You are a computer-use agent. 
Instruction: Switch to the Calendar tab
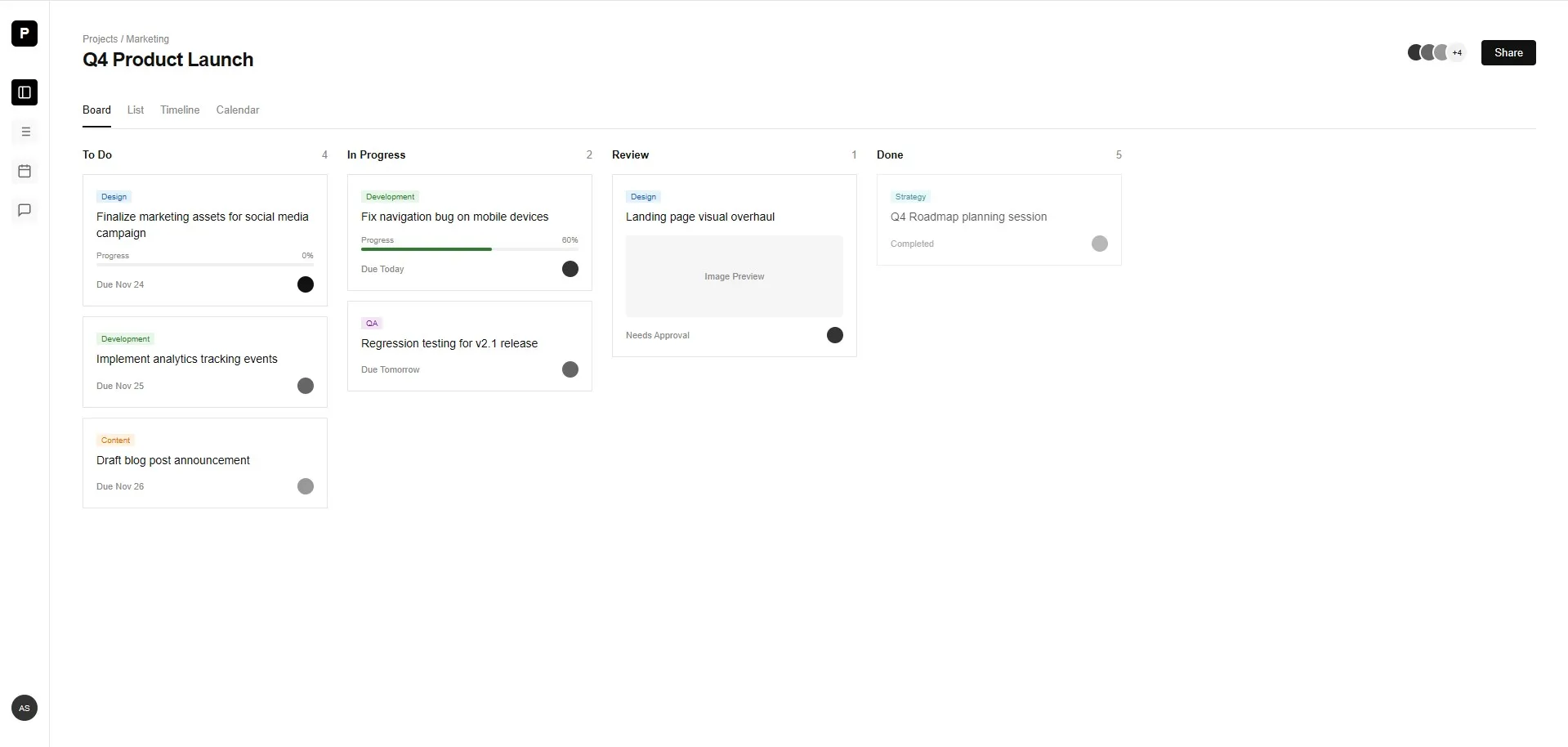point(237,110)
